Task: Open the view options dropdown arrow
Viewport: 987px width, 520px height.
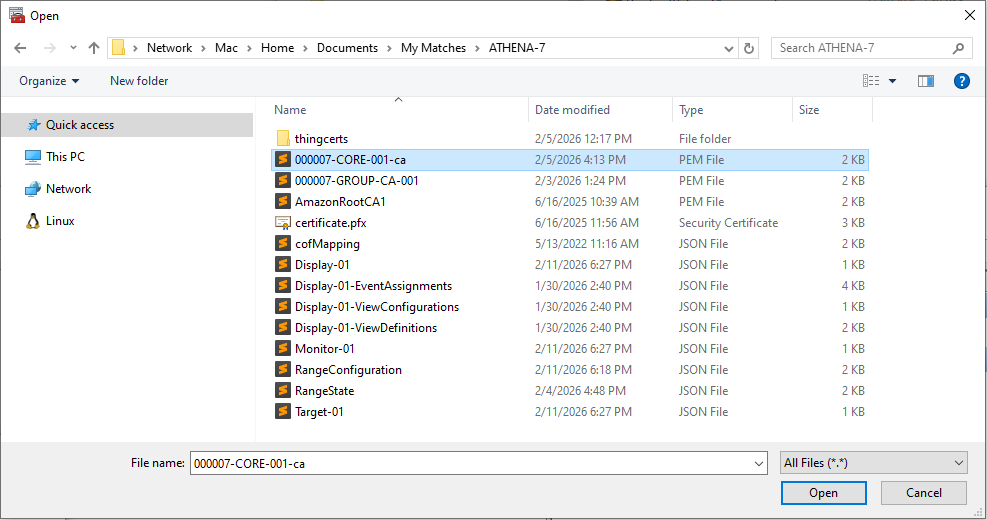Action: coord(892,81)
